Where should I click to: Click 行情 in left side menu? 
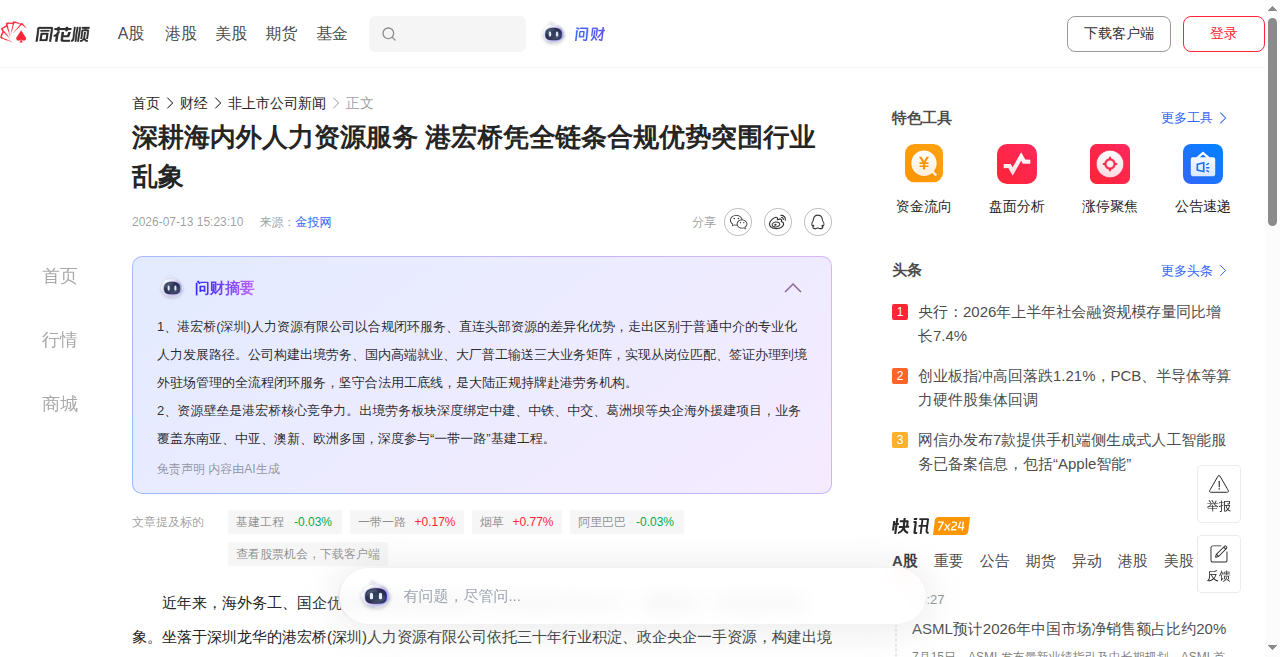60,340
